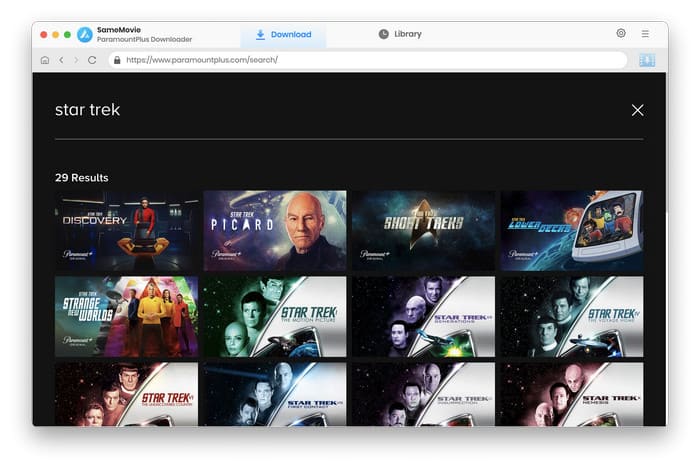Go to browser home page icon
This screenshot has height=469, width=700.
45,60
